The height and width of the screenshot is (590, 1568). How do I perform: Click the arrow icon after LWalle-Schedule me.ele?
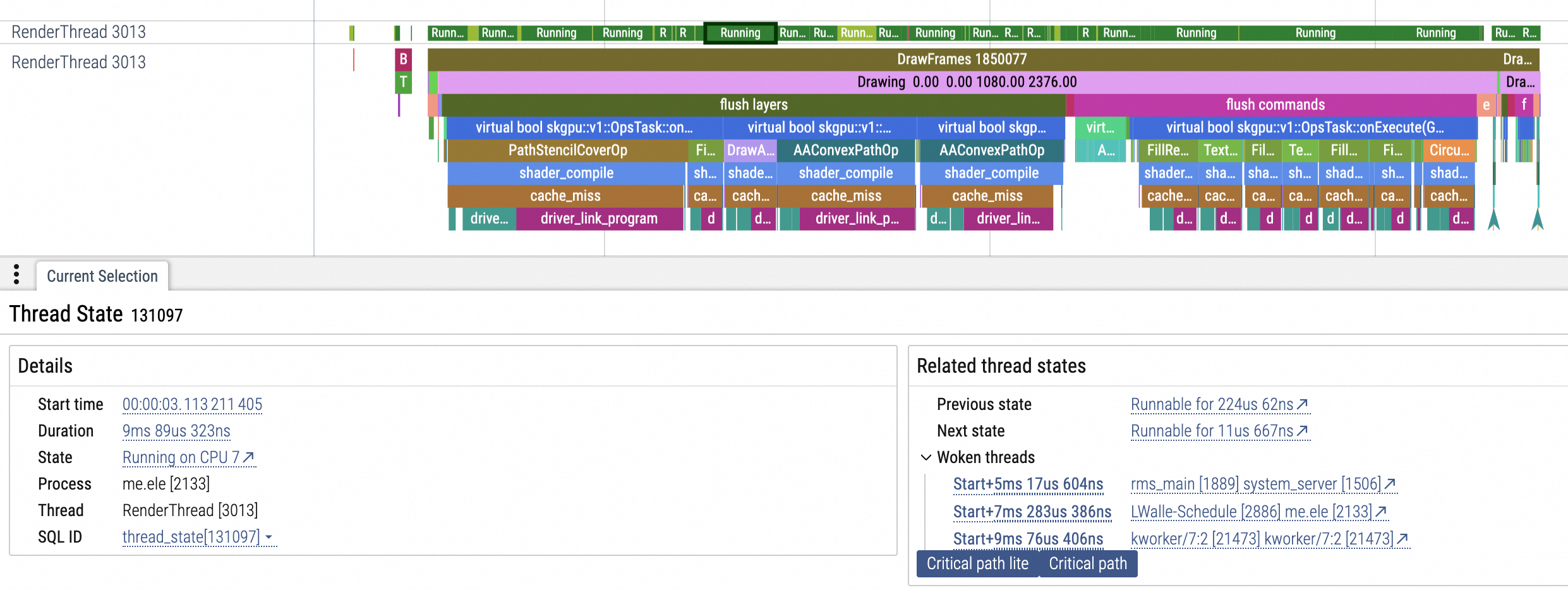click(1381, 511)
